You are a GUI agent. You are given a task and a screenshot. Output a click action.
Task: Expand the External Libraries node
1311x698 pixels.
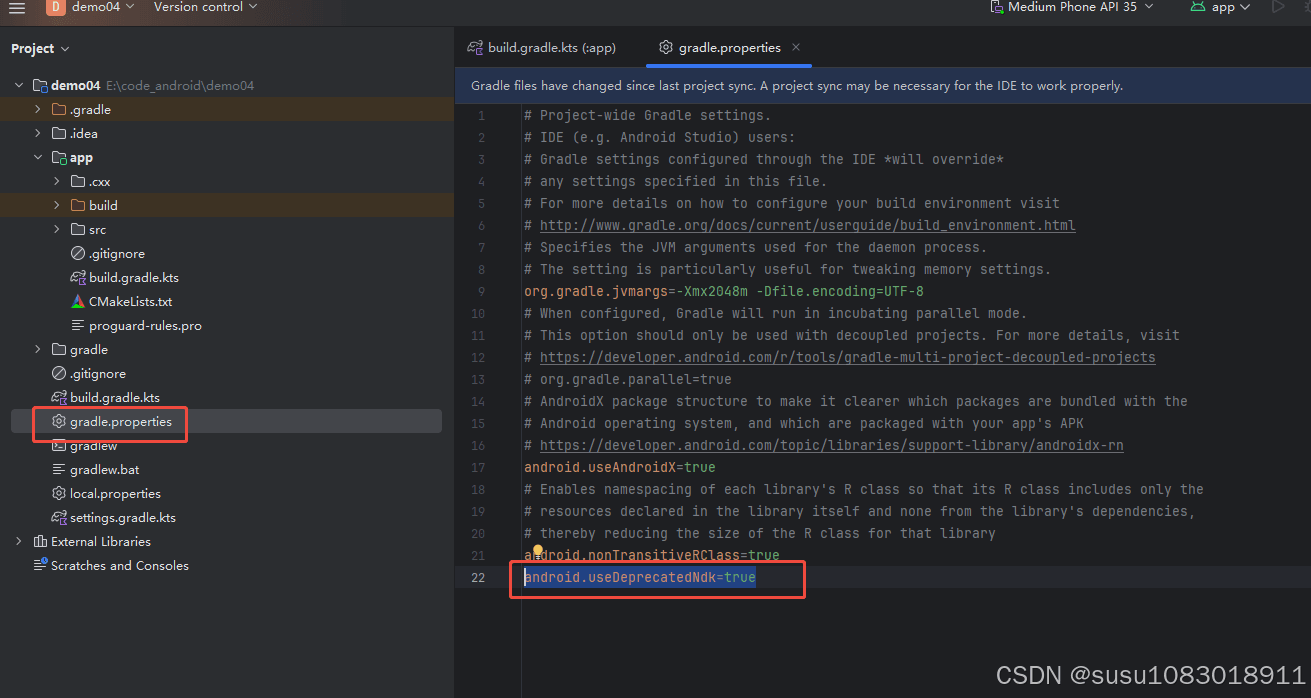click(x=19, y=541)
